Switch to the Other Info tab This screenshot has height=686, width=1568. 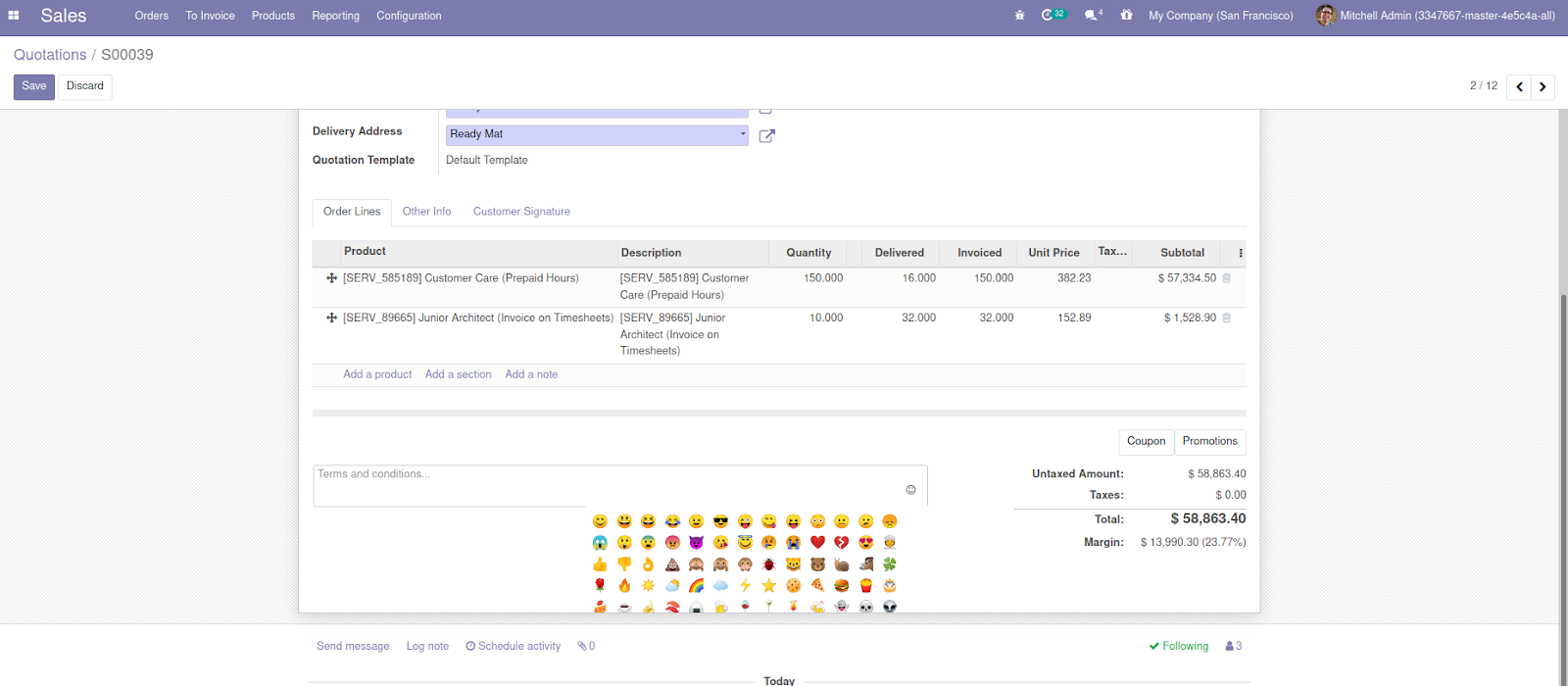426,212
